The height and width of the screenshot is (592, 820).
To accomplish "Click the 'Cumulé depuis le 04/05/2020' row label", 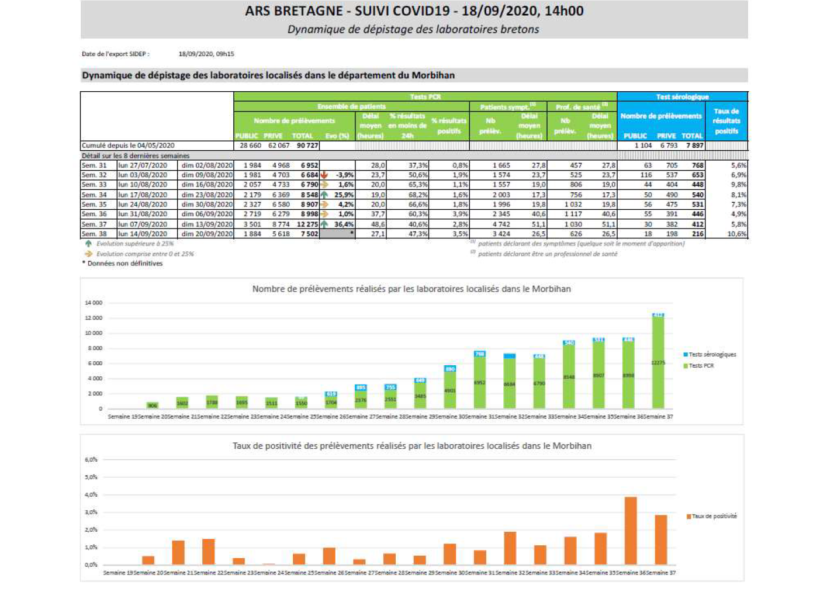I will (x=128, y=145).
